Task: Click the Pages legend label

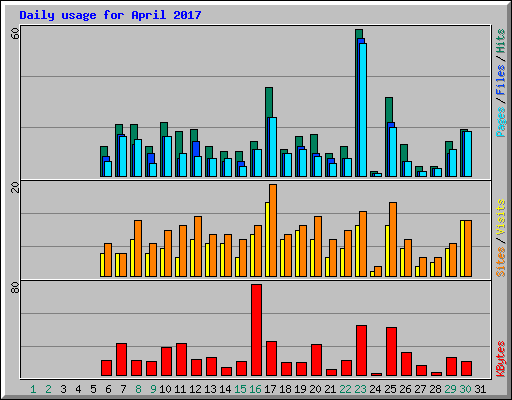Action: tap(500, 122)
